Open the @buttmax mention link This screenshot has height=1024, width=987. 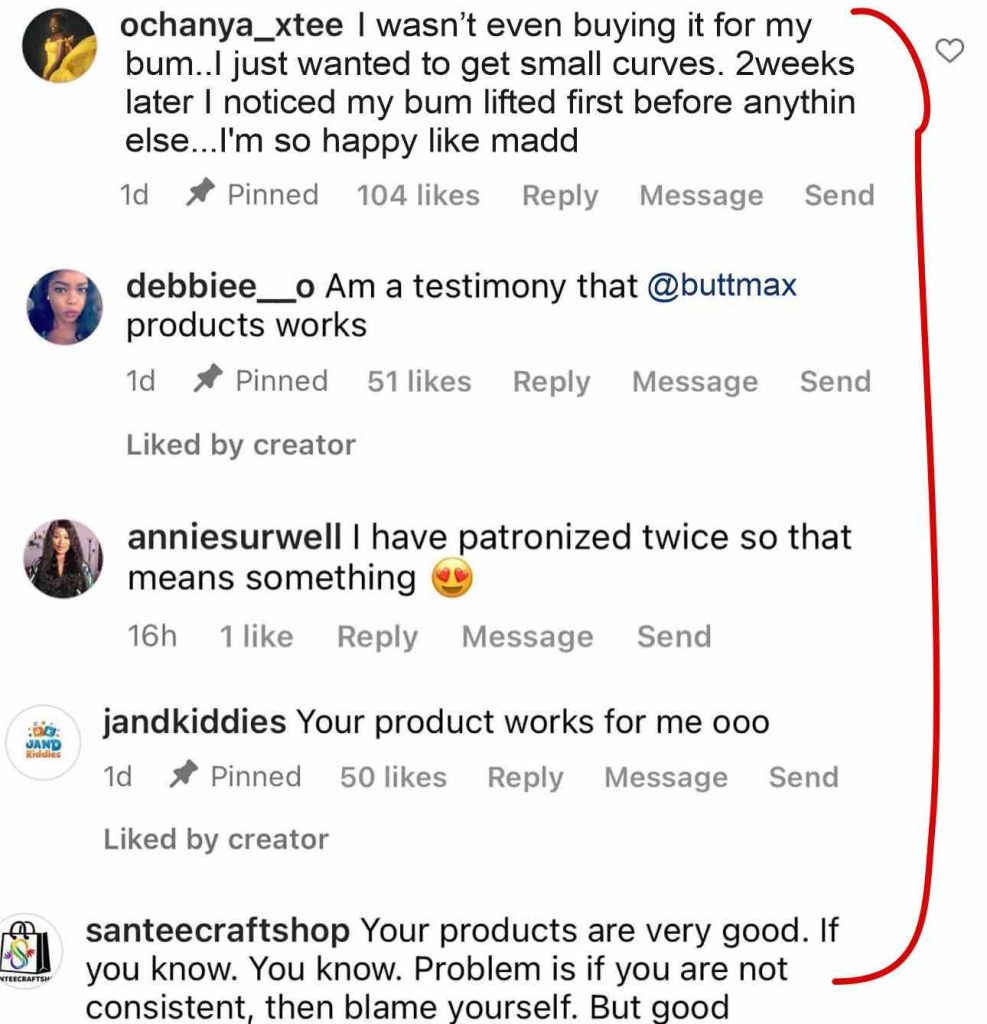tap(722, 287)
